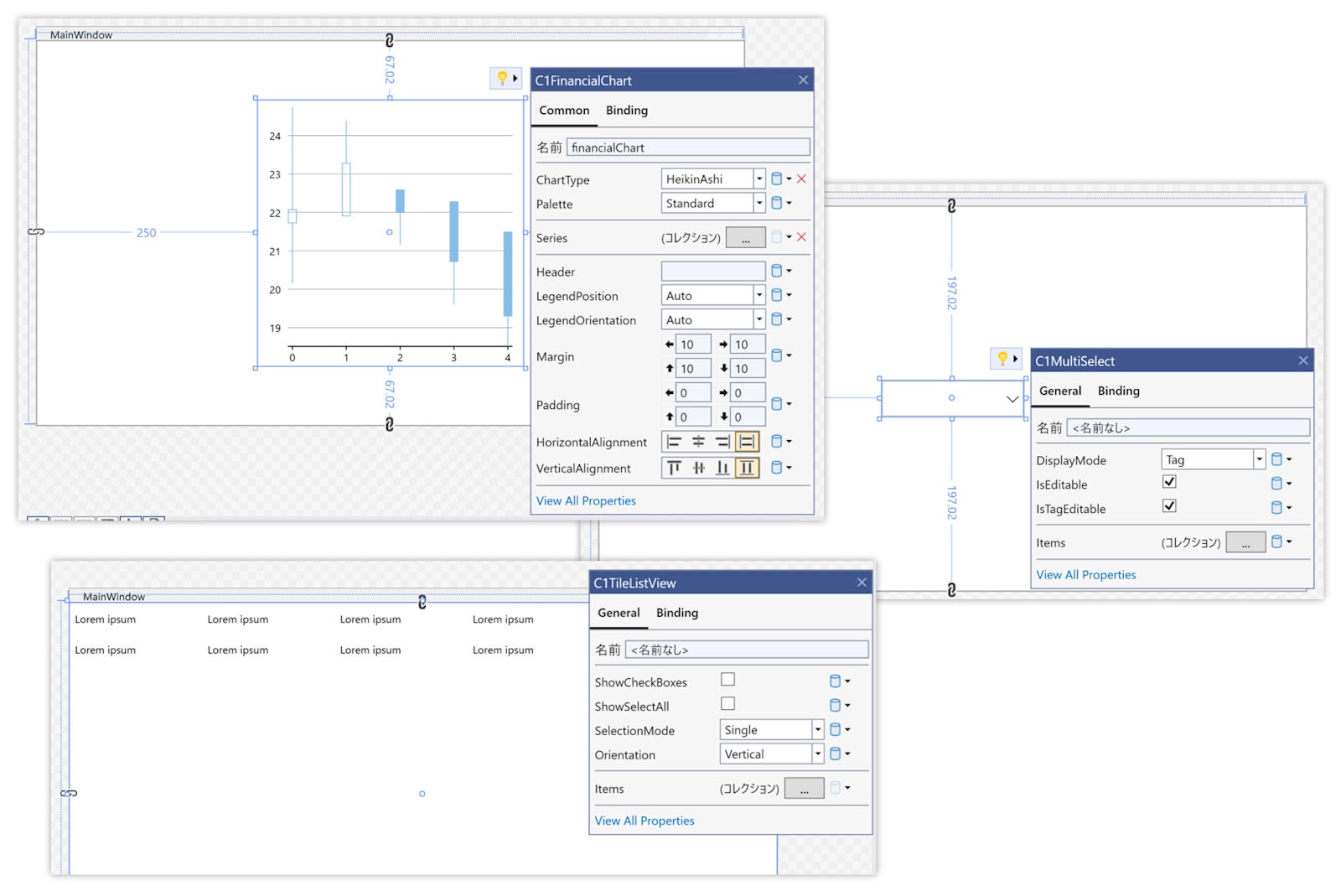The height and width of the screenshot is (896, 1341).
Task: Click the LegendPosition property marker icon
Action: 777,295
